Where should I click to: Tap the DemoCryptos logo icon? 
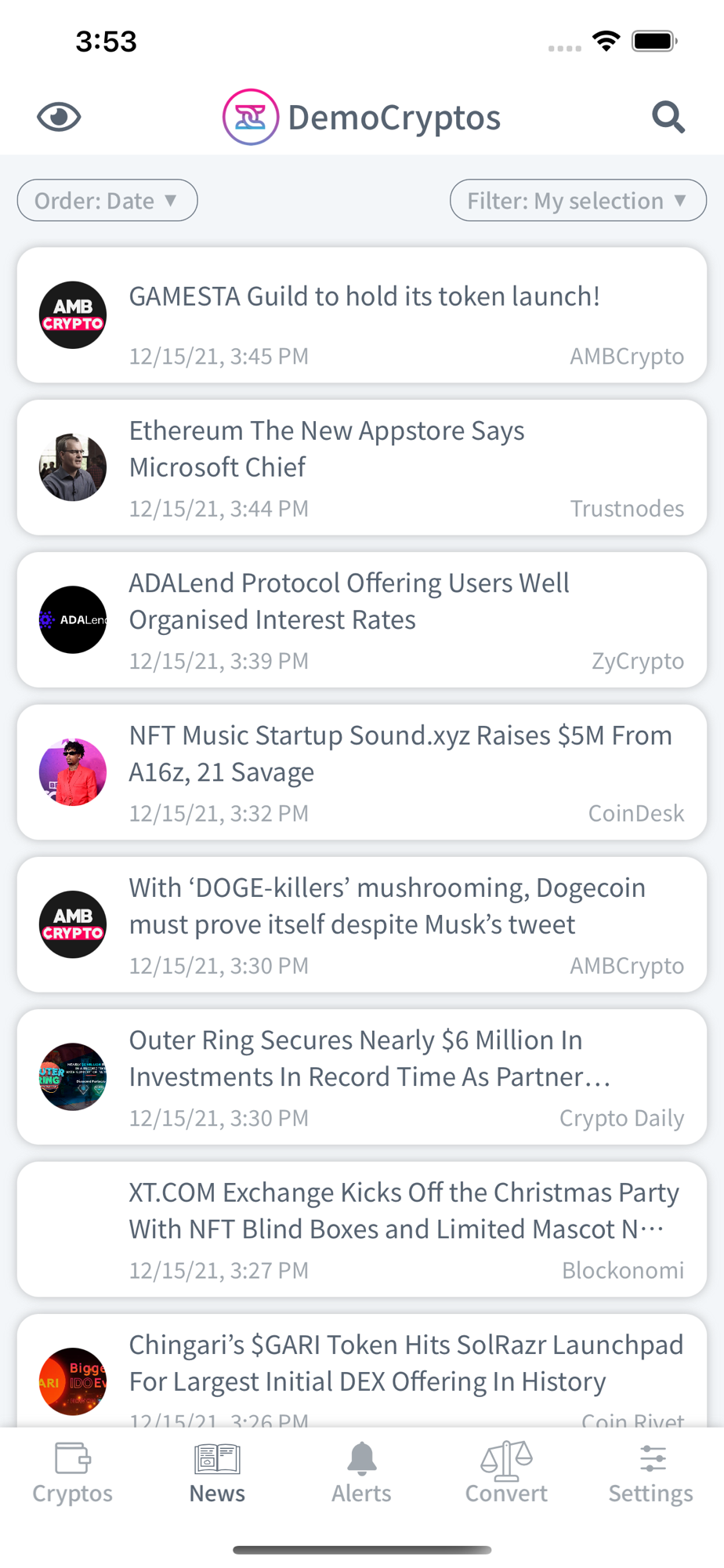pyautogui.click(x=251, y=118)
